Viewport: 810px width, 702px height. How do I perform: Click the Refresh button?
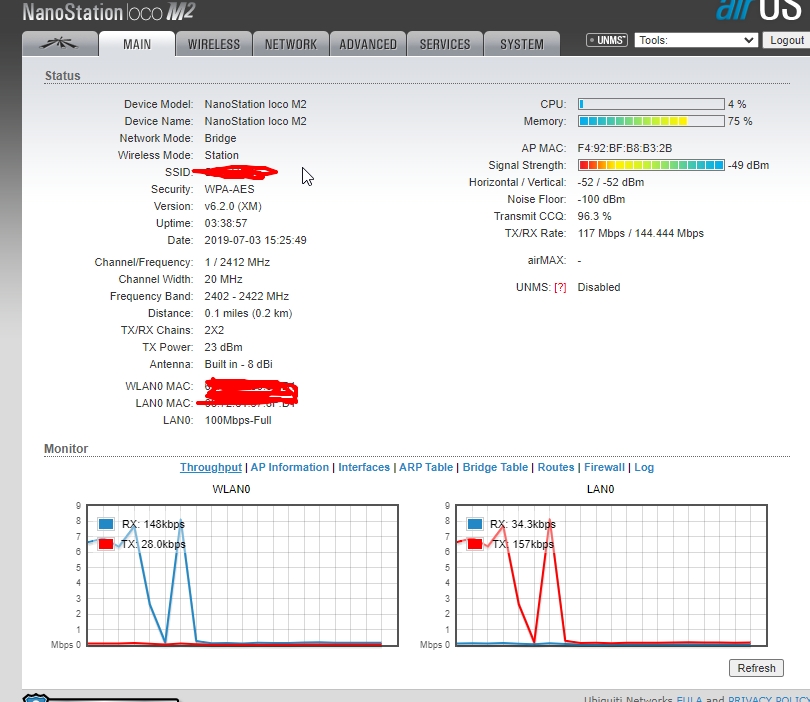756,668
